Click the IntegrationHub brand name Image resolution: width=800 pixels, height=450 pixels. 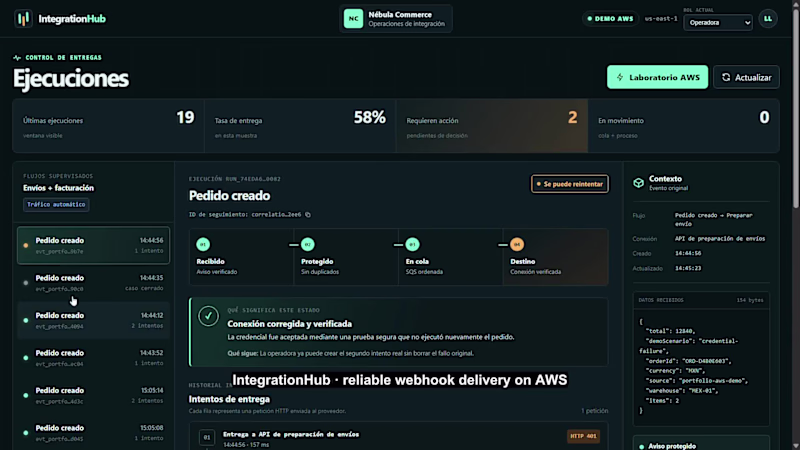(x=72, y=19)
